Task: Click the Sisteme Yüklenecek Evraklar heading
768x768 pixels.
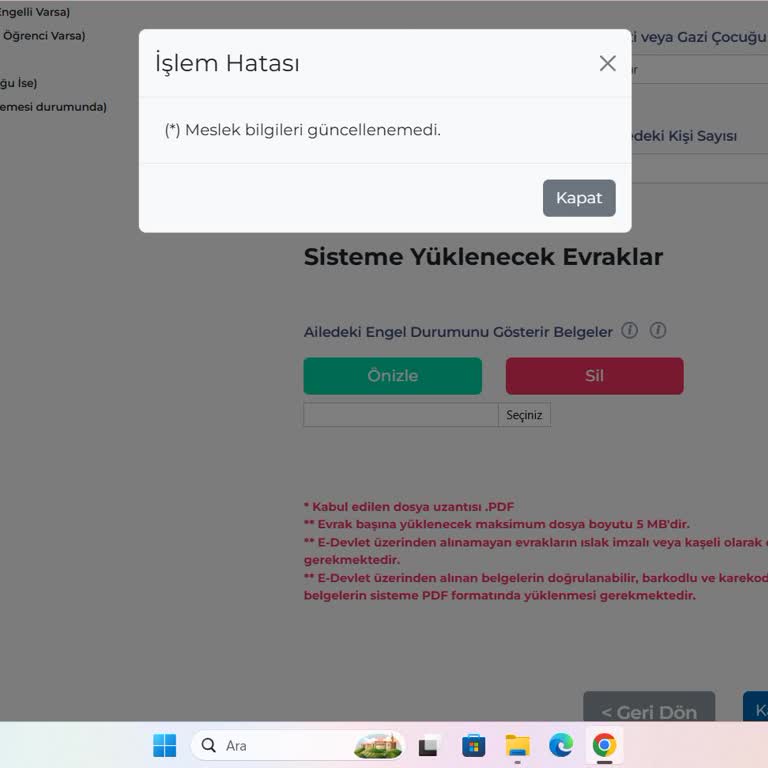Action: [x=483, y=257]
